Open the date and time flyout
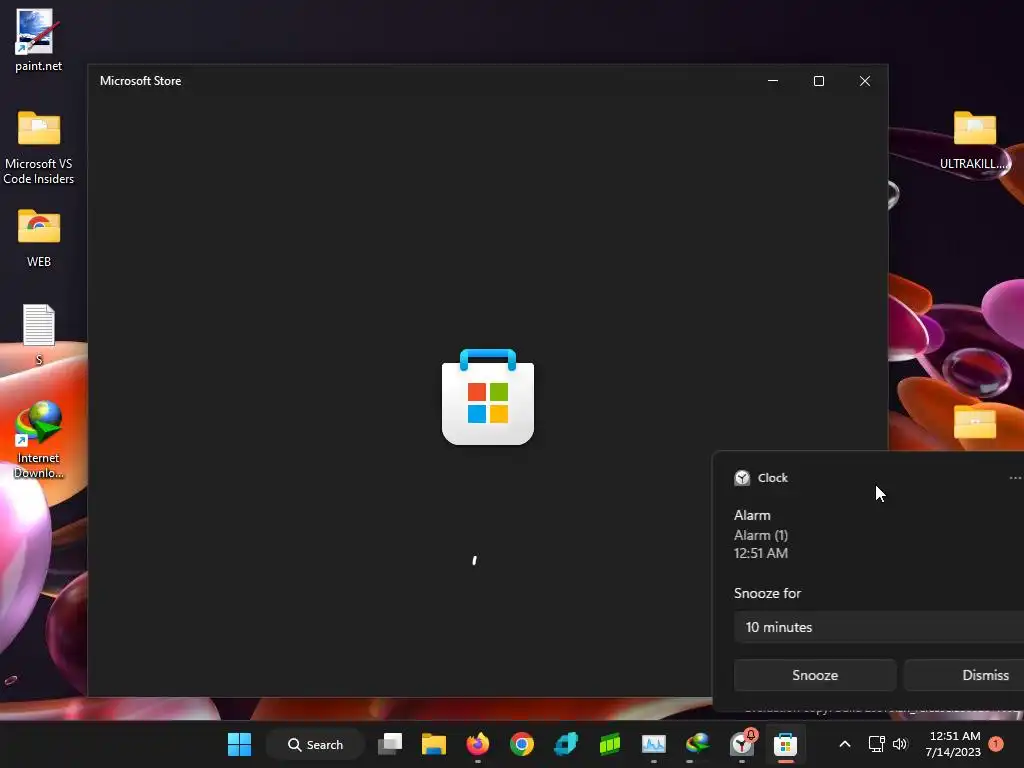This screenshot has width=1024, height=768. coord(953,744)
